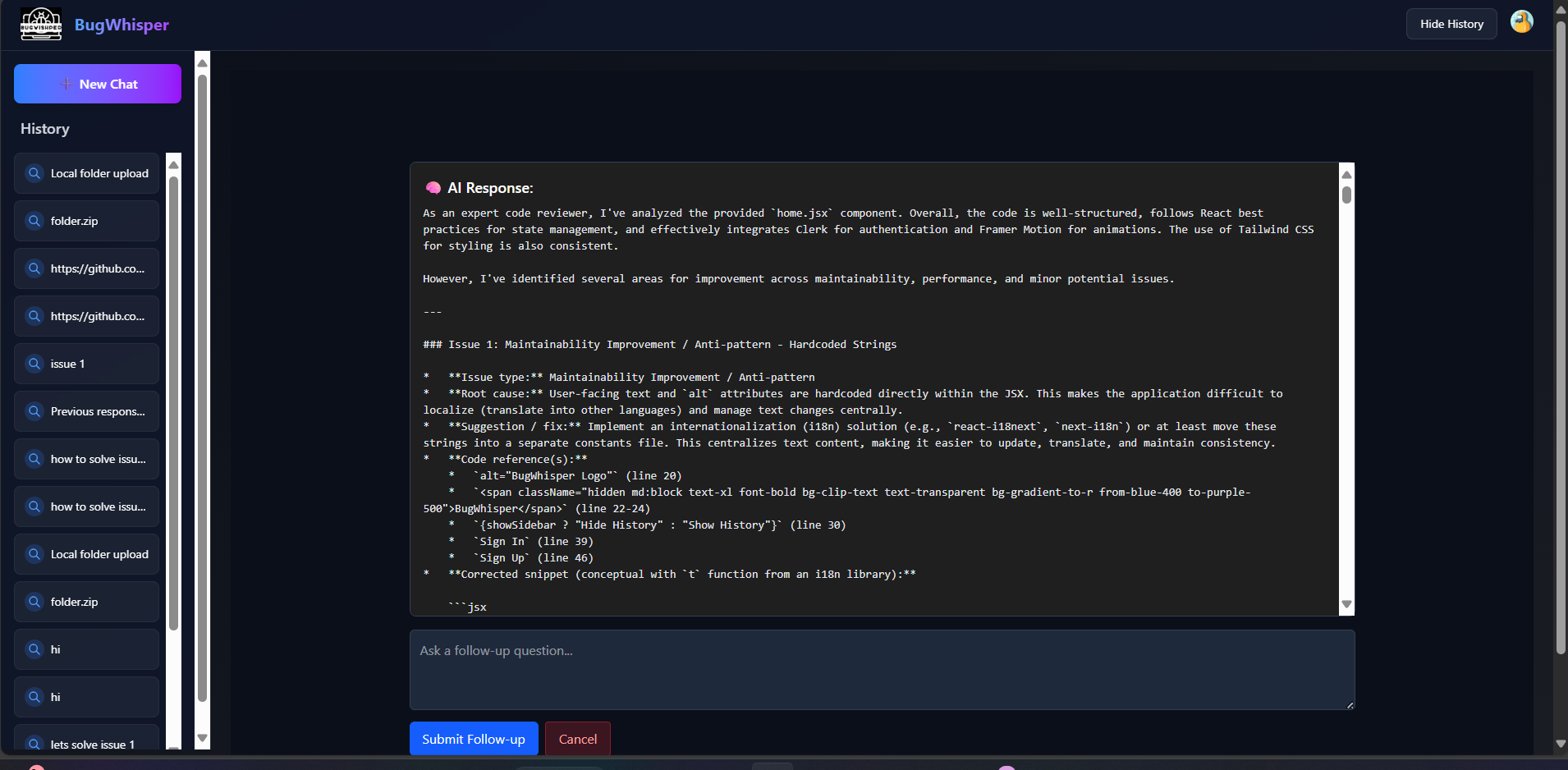Open the "Previous respons..." history entry
Screen dimensions: 1568x770
point(86,411)
